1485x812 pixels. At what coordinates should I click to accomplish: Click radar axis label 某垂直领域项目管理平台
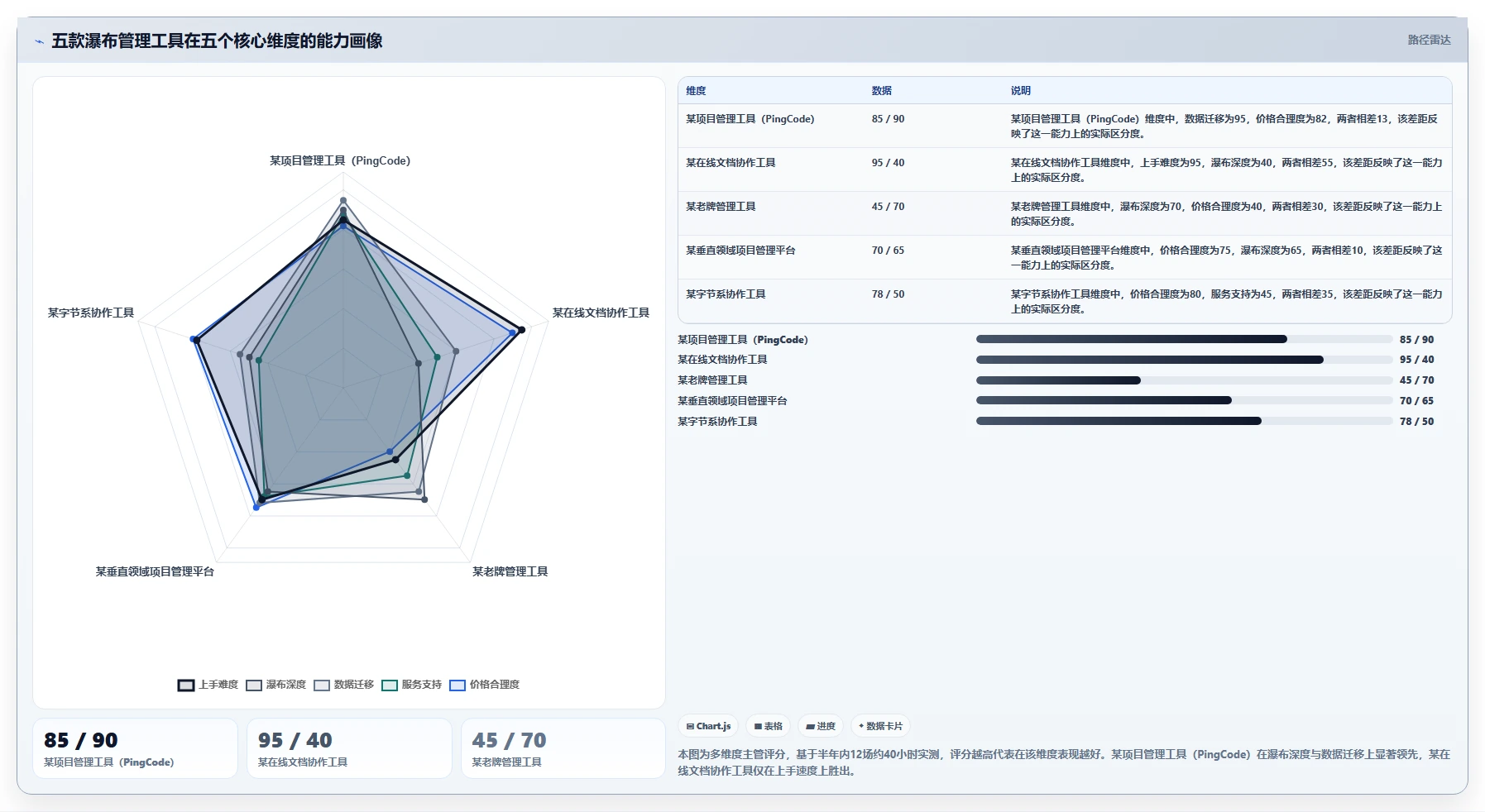pyautogui.click(x=155, y=571)
